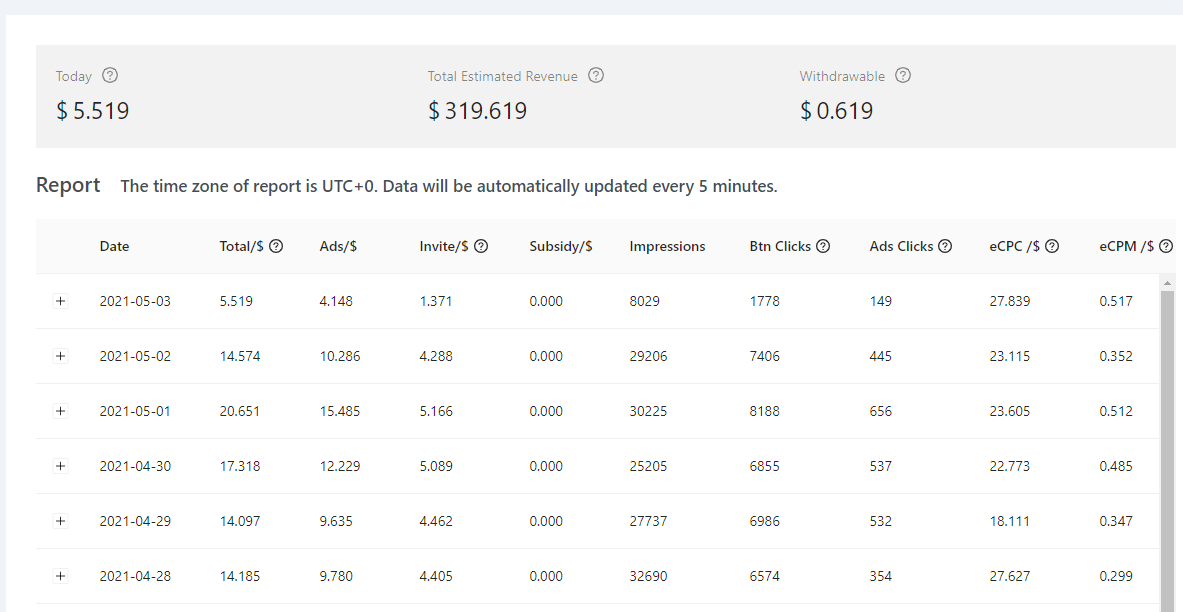Expand the 2021-05-01 row
Image resolution: width=1183 pixels, height=612 pixels.
coord(60,412)
